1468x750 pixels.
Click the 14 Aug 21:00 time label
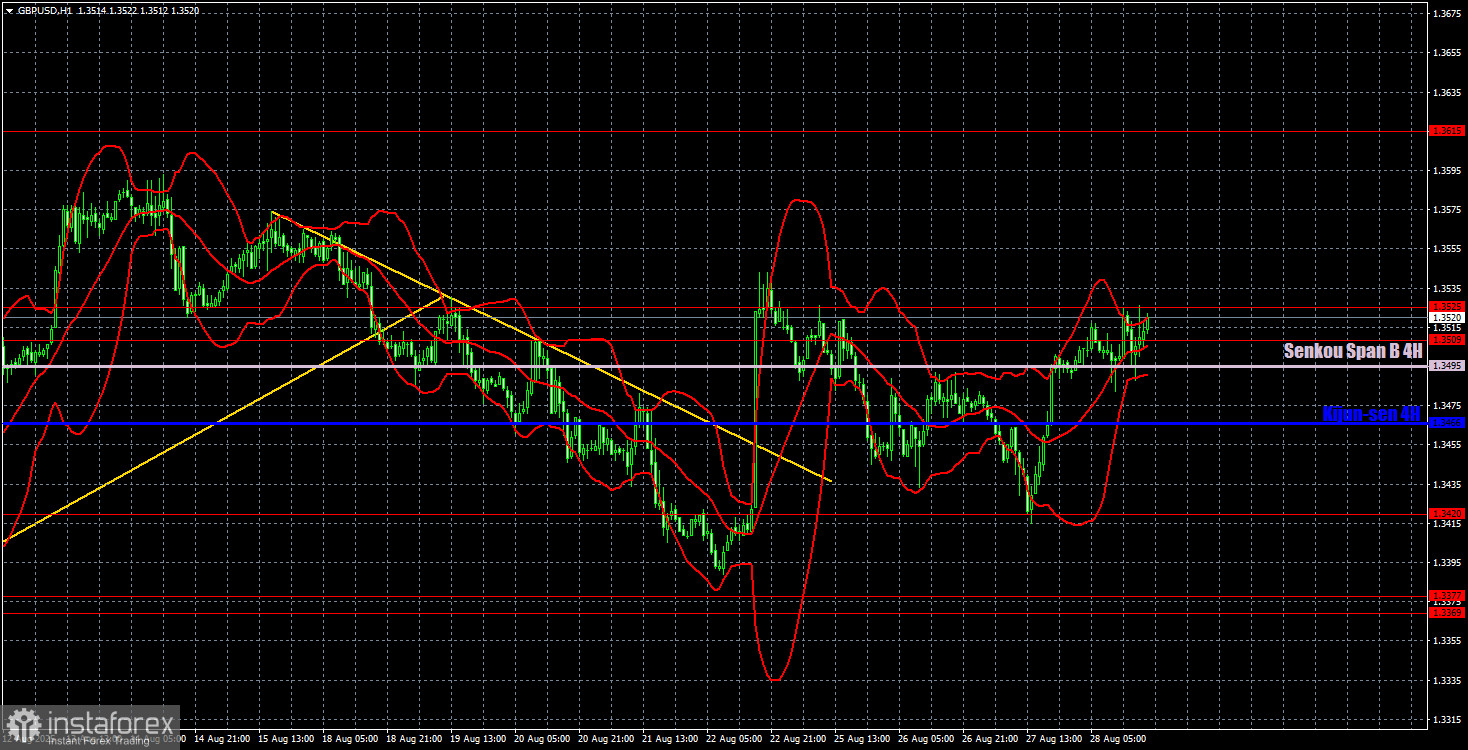tap(222, 739)
